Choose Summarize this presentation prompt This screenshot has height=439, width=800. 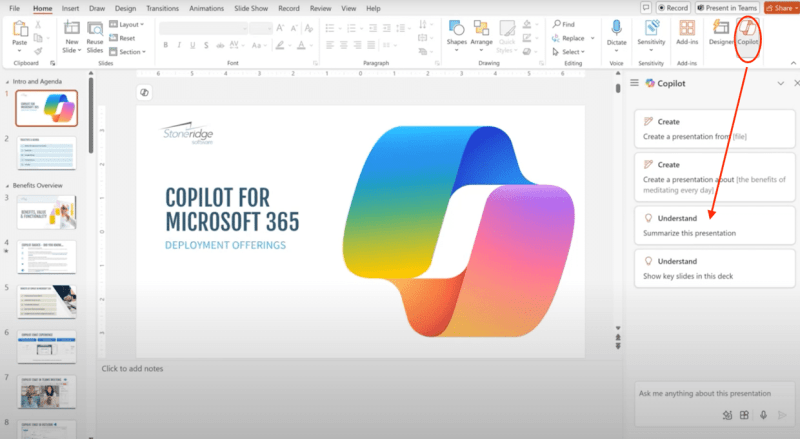point(714,226)
